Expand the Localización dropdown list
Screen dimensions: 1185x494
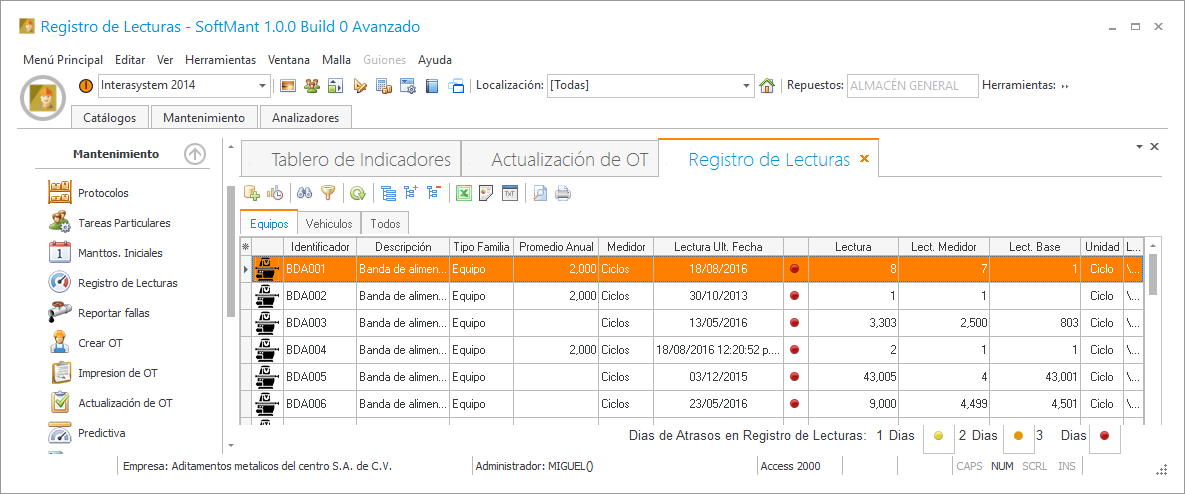[x=746, y=86]
